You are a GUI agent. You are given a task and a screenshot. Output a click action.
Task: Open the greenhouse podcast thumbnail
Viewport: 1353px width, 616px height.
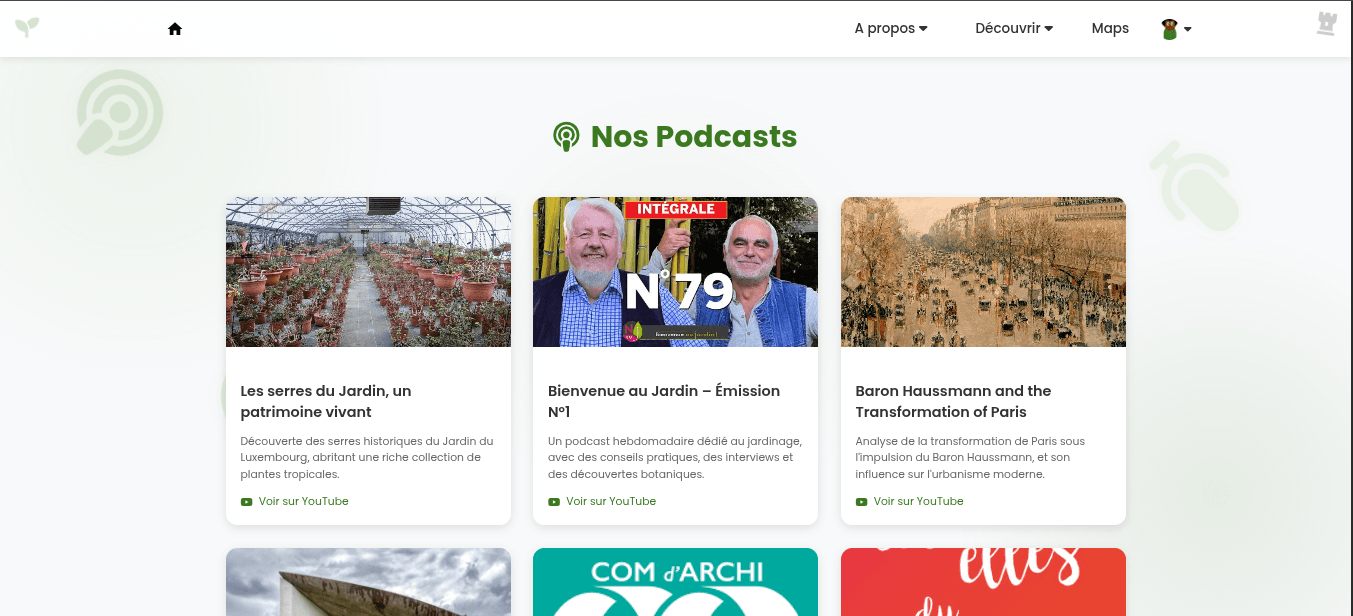point(368,272)
